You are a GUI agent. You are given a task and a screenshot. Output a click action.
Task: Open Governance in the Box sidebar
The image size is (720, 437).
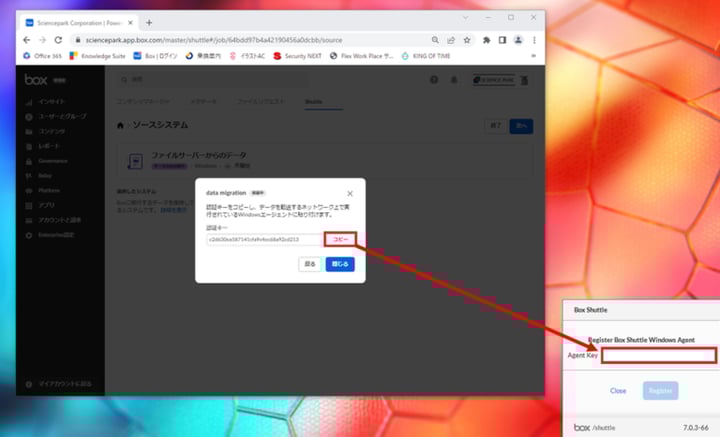[x=52, y=160]
